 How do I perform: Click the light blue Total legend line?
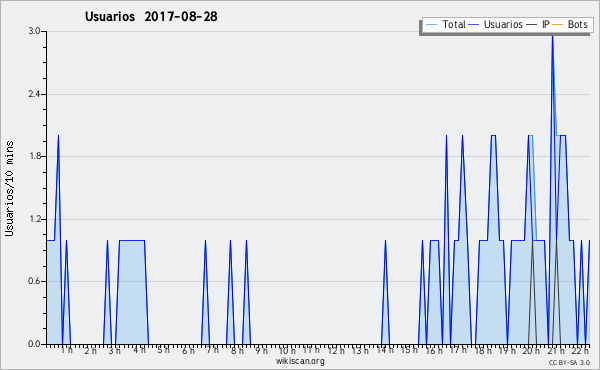pyautogui.click(x=431, y=25)
